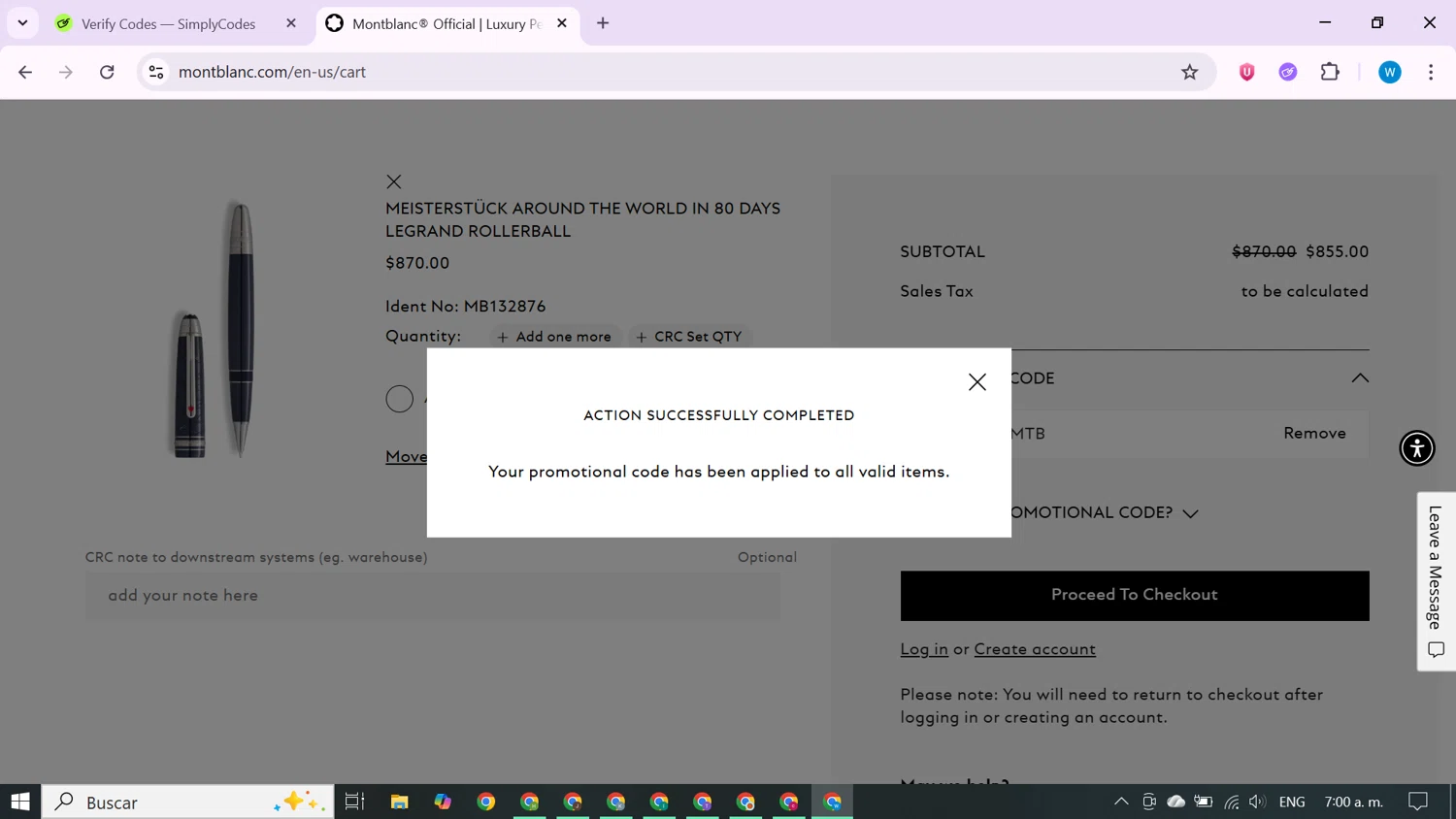Open the Windows Start menu

(20, 802)
